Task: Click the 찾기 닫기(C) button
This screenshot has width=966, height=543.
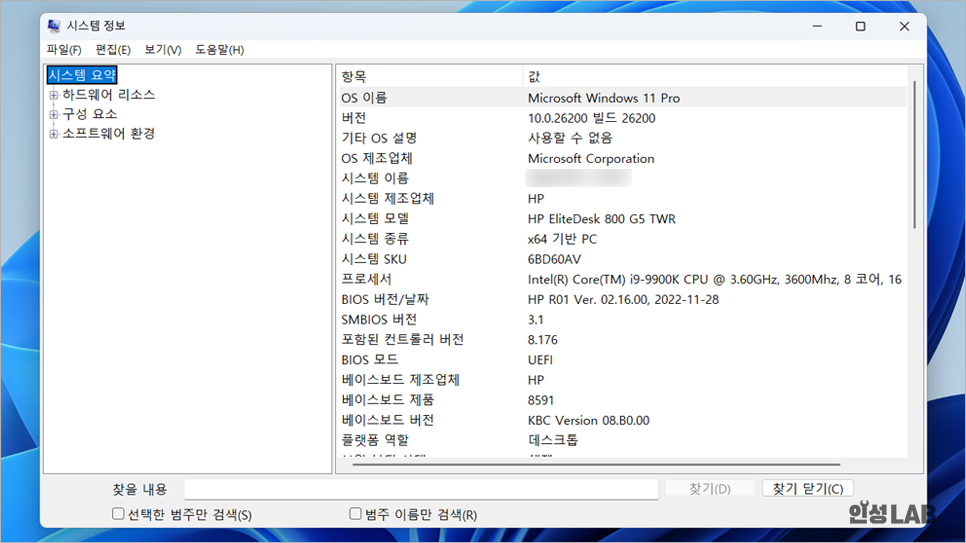Action: pos(808,489)
